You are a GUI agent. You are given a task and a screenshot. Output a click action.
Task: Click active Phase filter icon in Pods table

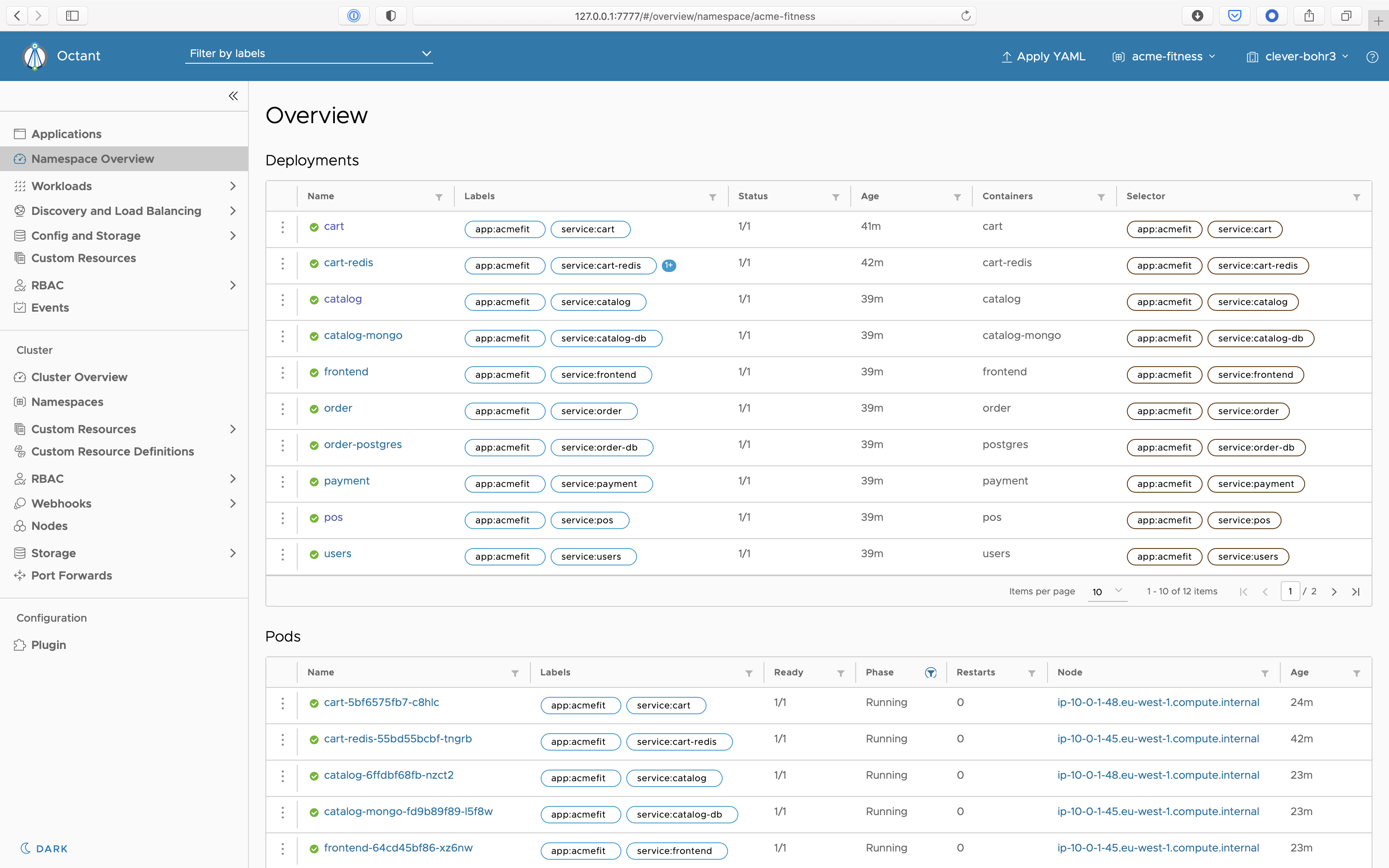coord(931,673)
